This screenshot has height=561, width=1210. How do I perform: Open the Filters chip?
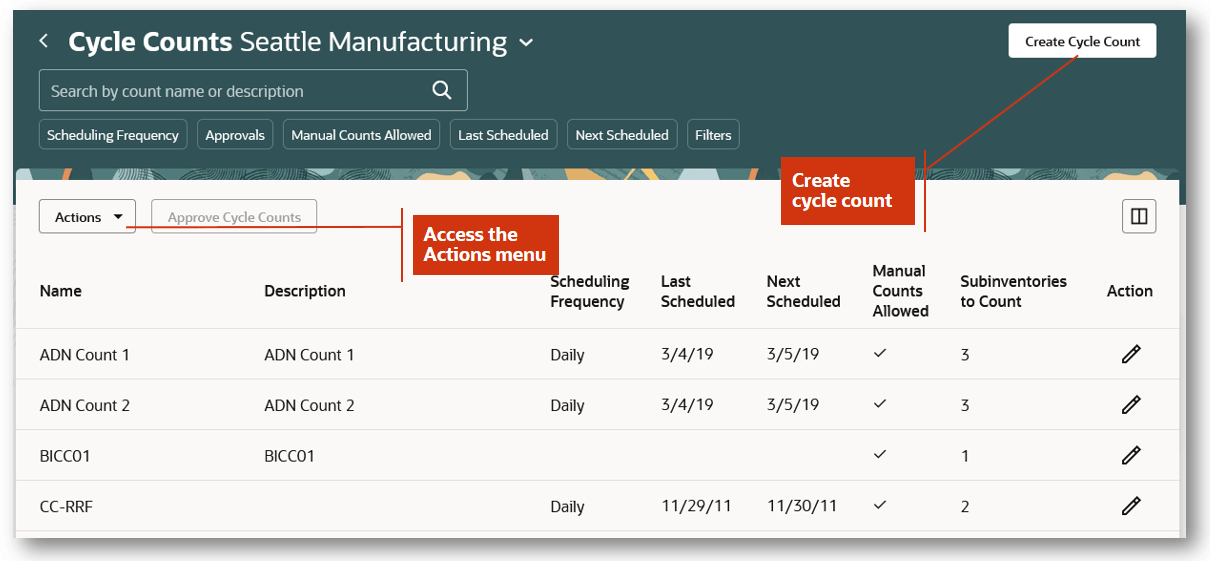coord(713,135)
